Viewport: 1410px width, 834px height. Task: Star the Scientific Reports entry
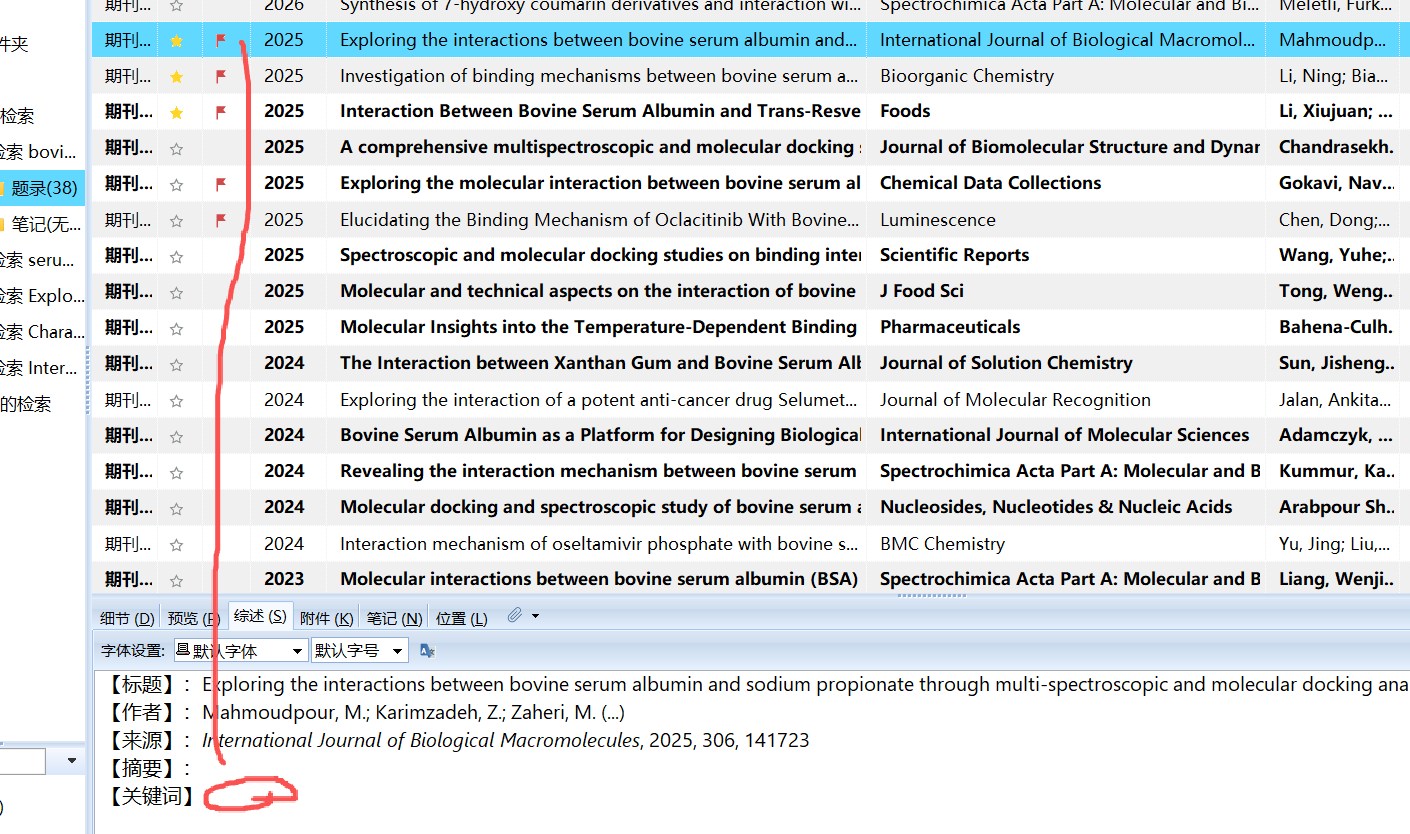click(177, 256)
